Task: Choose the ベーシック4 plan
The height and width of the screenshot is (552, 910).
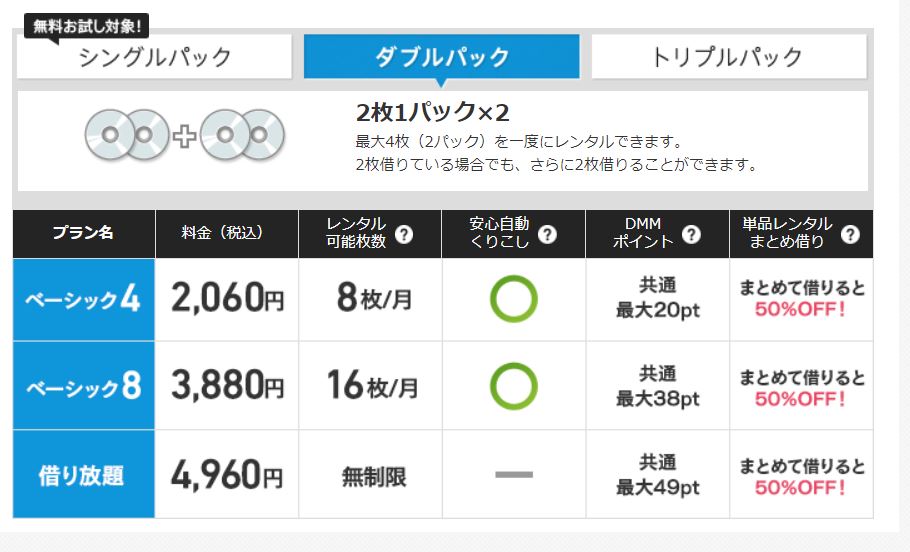Action: tap(84, 300)
